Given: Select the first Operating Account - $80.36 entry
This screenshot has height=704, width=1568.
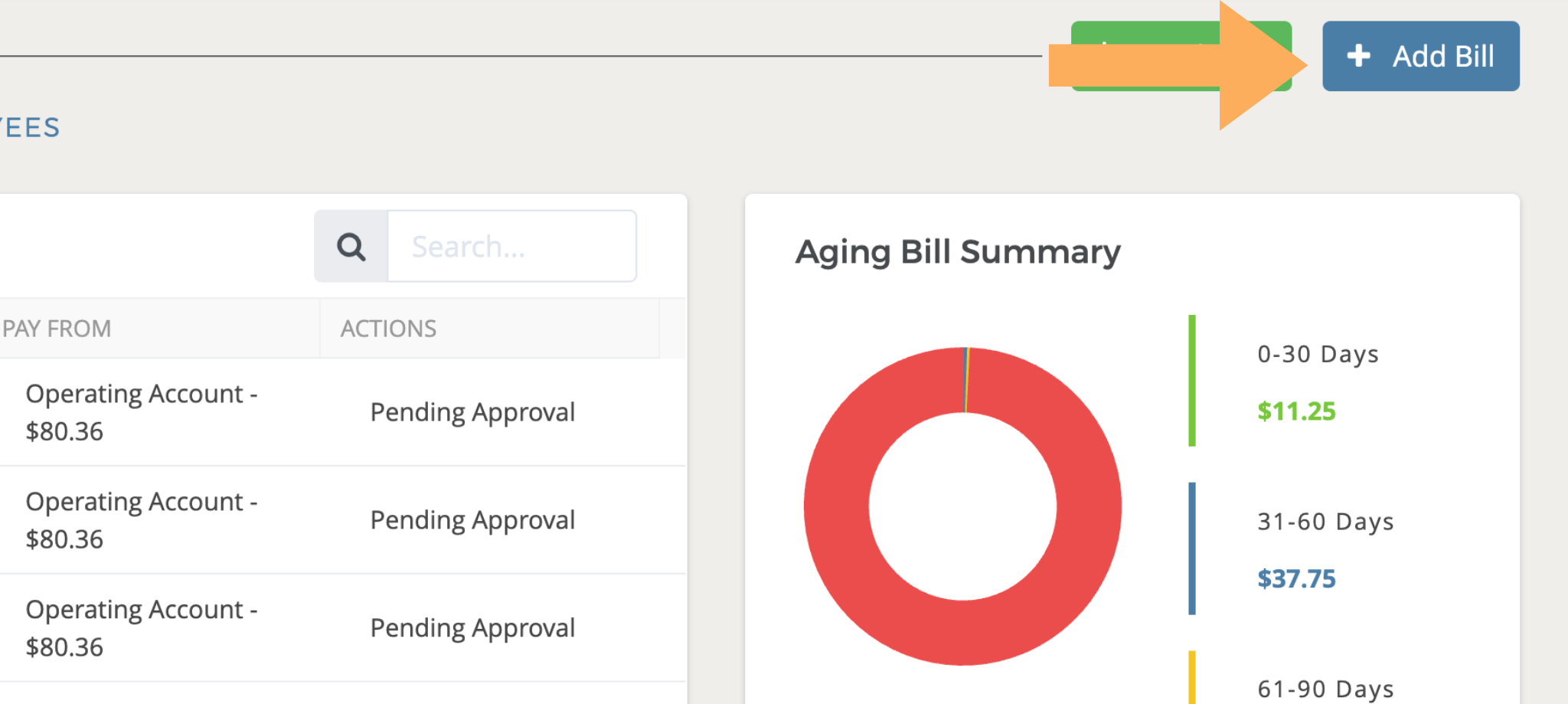Looking at the screenshot, I should [141, 412].
